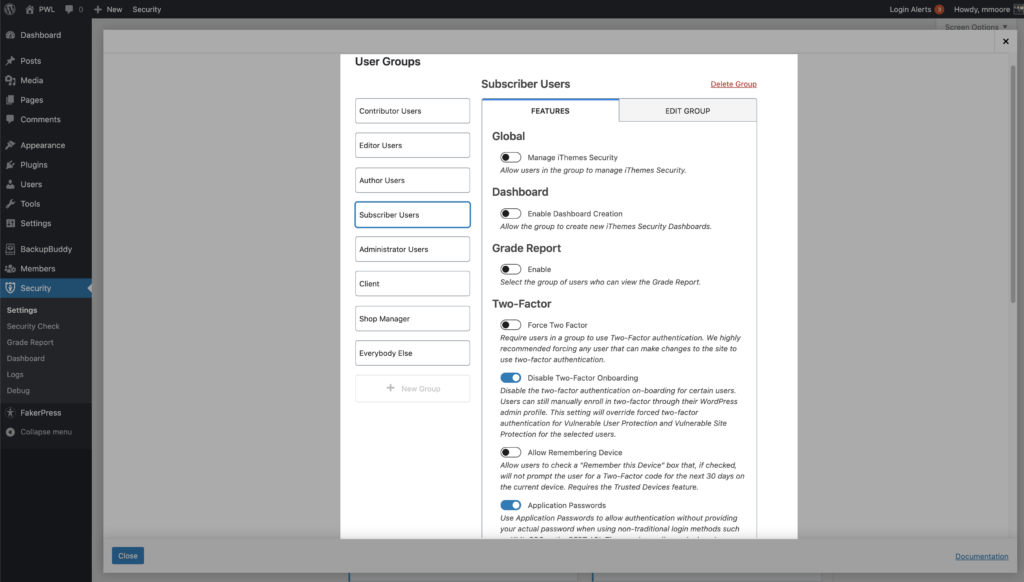Image resolution: width=1024 pixels, height=582 pixels.
Task: Click the New Group button label
Action: [421, 389]
